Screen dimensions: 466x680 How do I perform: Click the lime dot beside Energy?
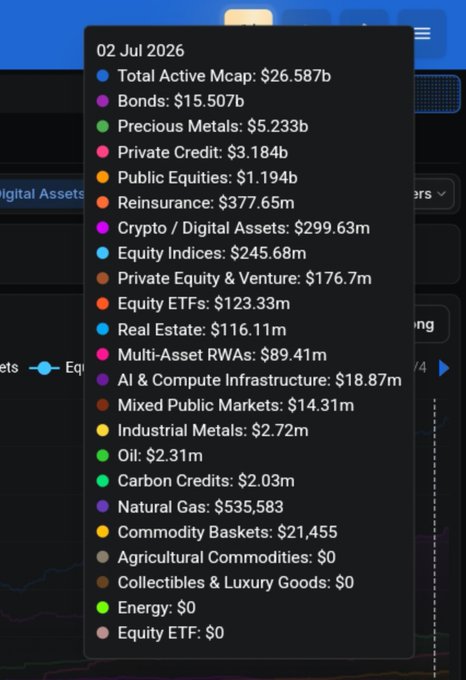(103, 607)
